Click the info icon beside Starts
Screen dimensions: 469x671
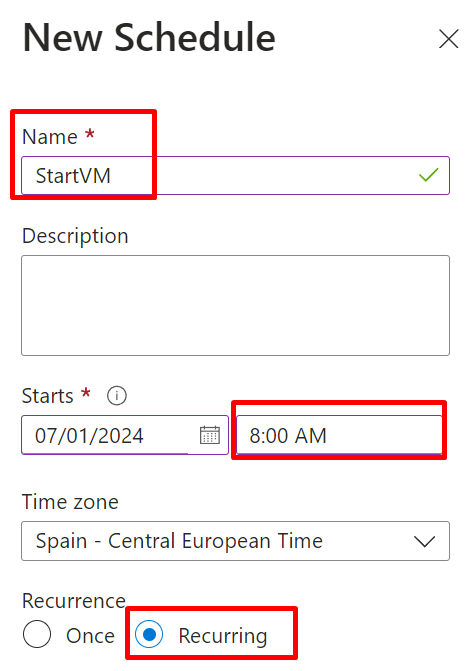(x=117, y=395)
